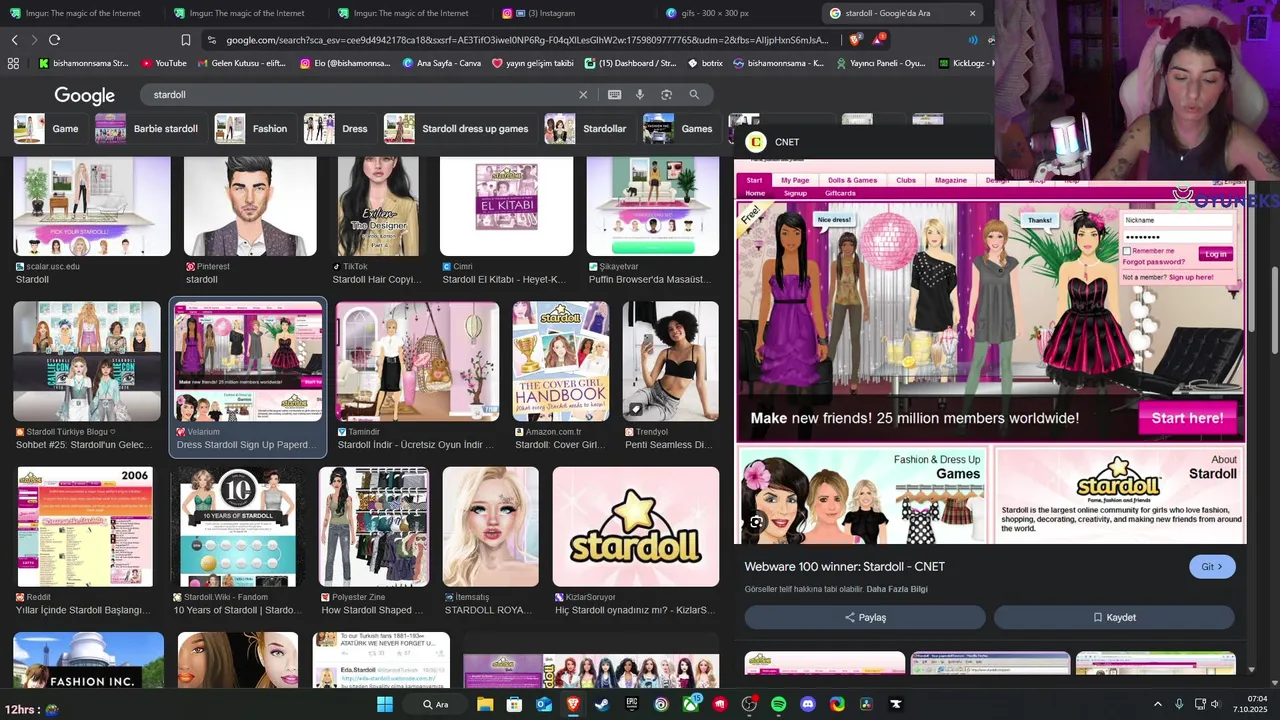Reload the Google search page
The width and height of the screenshot is (1280, 720).
tap(54, 40)
